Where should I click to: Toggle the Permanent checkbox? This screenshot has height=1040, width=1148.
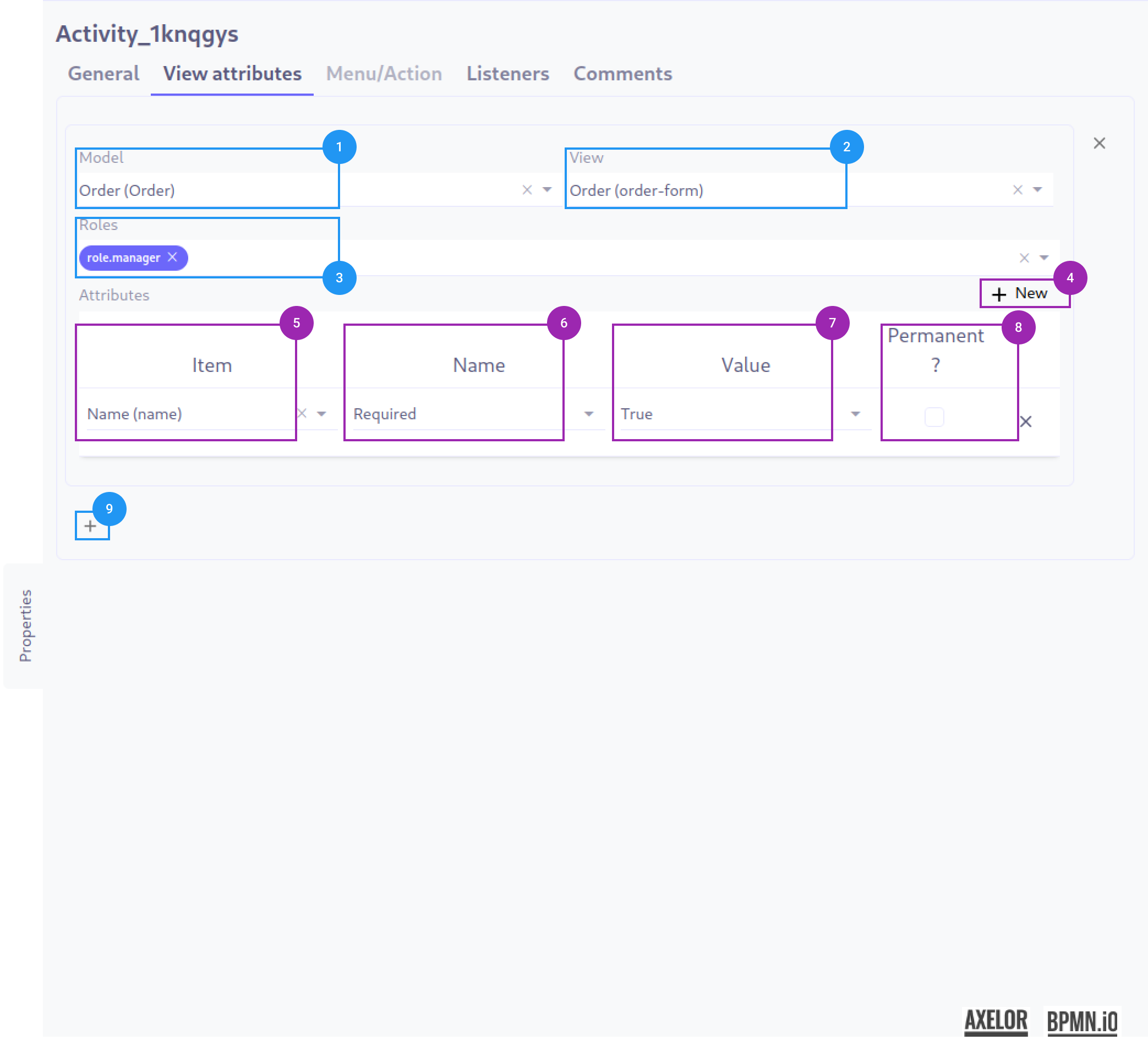point(934,417)
